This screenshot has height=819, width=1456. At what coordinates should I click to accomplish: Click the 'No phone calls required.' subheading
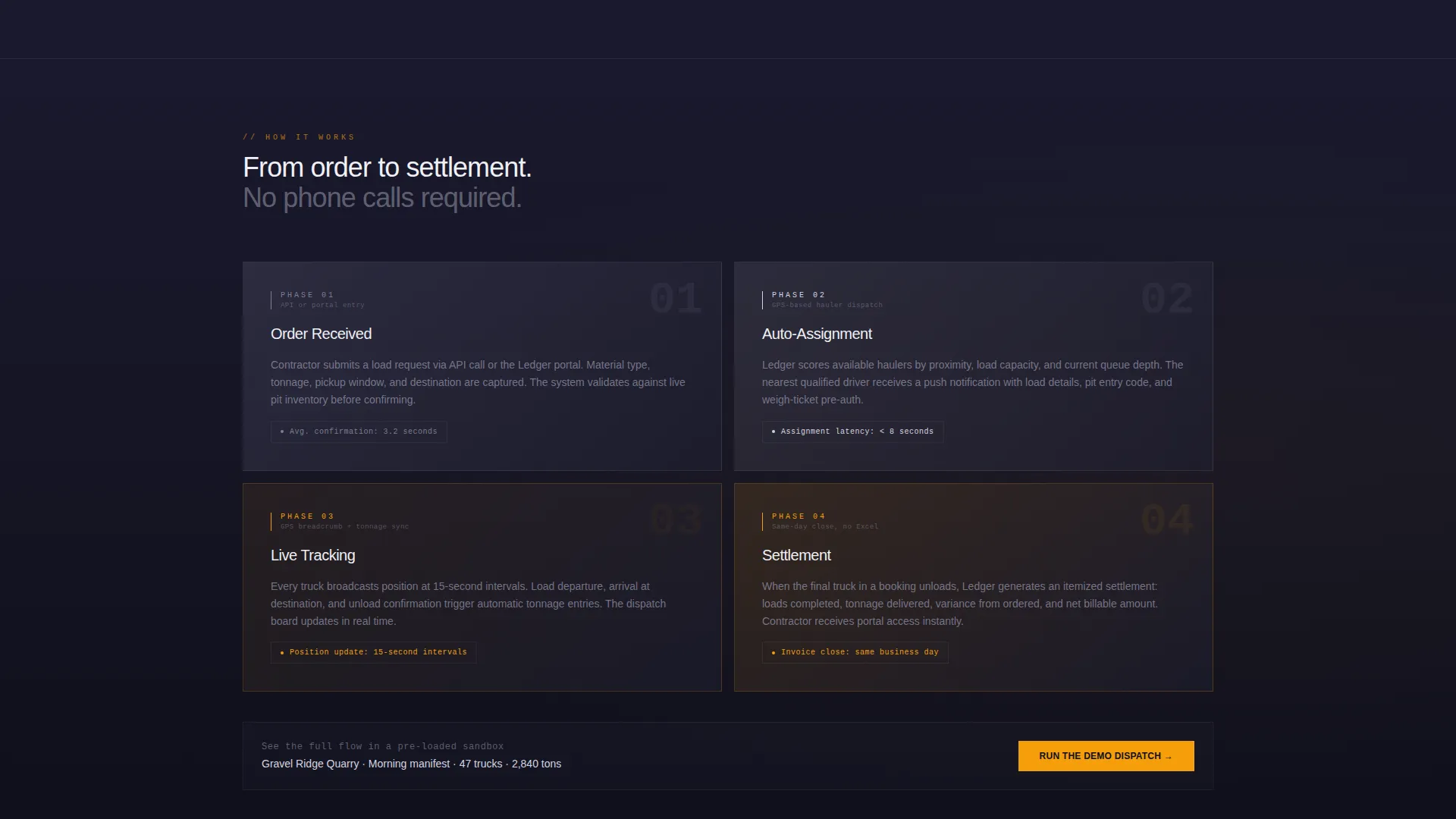382,198
